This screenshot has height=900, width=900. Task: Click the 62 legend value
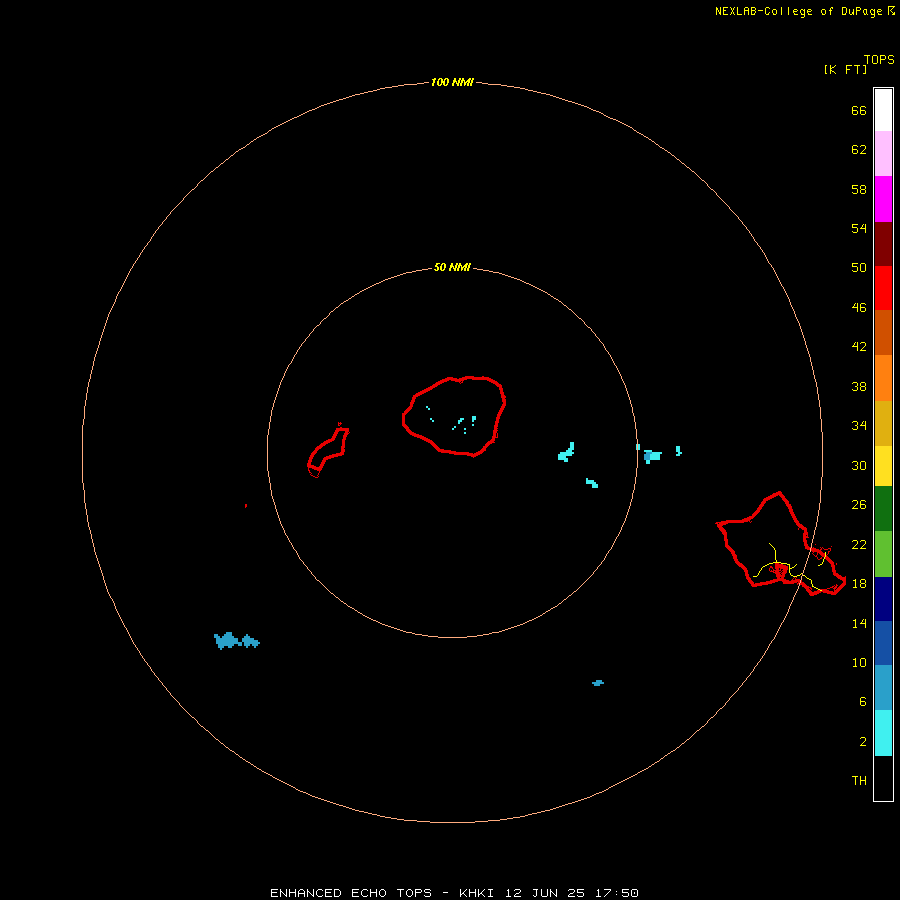(x=859, y=150)
